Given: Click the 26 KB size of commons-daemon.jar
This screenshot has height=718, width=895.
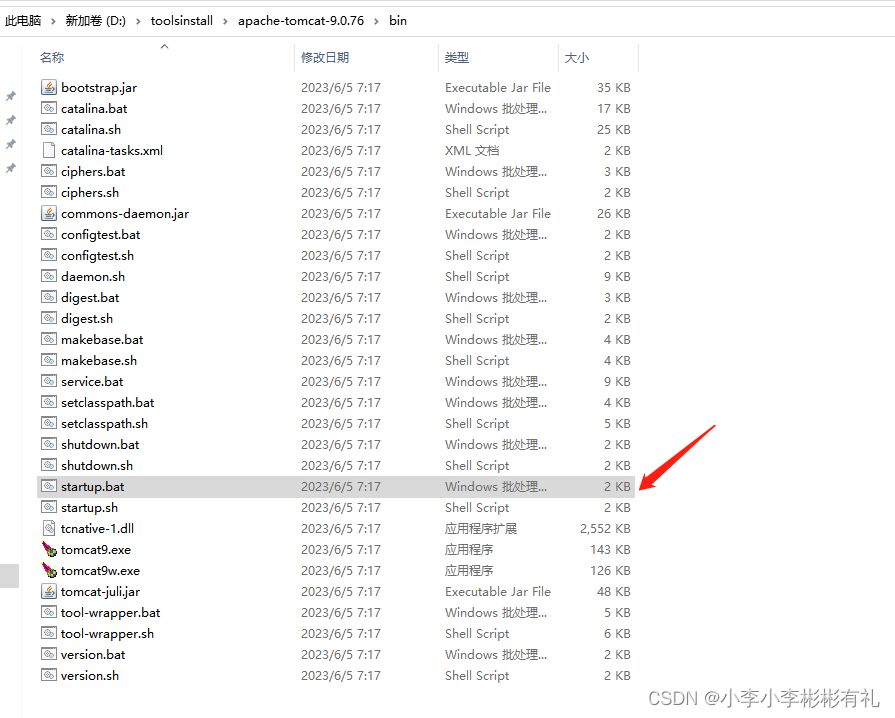Looking at the screenshot, I should (614, 213).
